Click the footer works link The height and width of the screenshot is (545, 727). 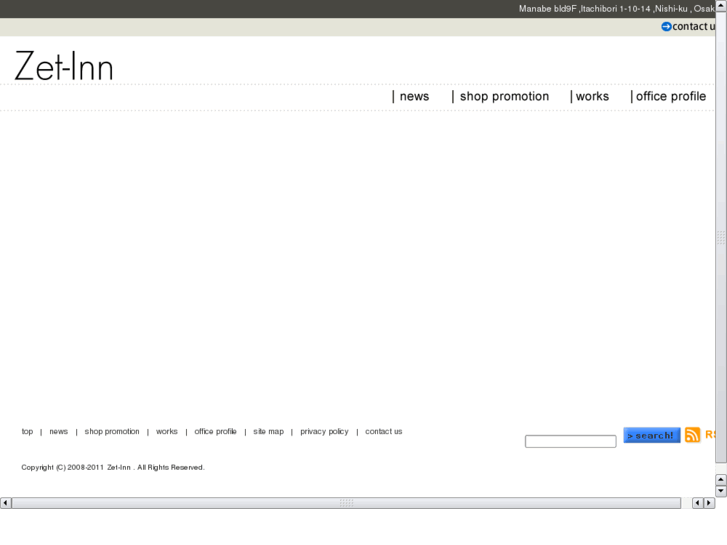pyautogui.click(x=166, y=431)
